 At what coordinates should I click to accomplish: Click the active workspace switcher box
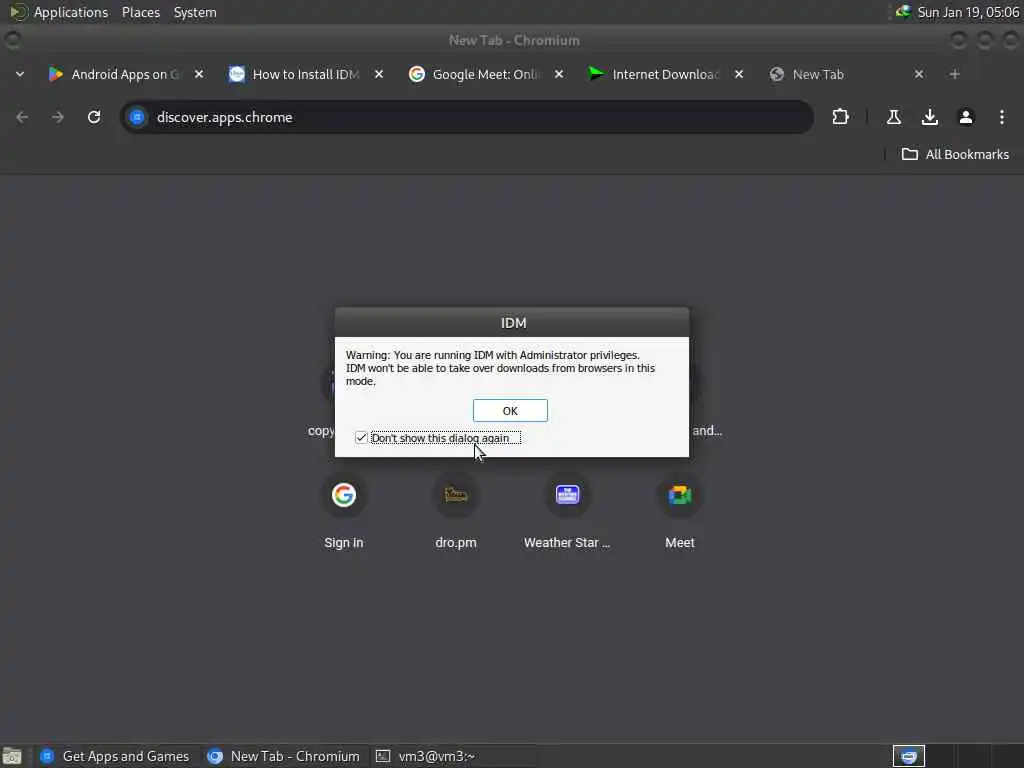pyautogui.click(x=908, y=756)
